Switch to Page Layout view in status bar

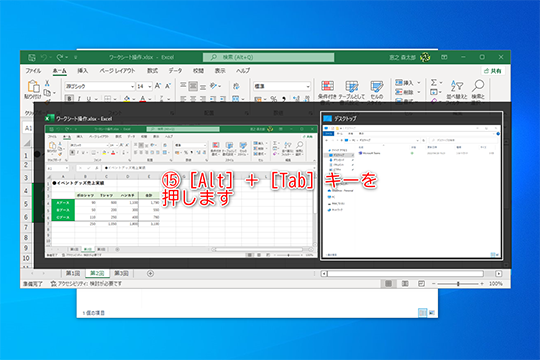coord(405,284)
